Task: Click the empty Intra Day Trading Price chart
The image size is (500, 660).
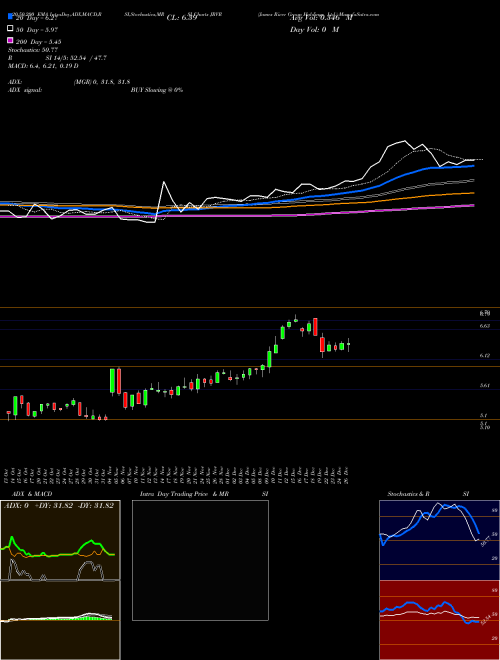Action: [200, 560]
